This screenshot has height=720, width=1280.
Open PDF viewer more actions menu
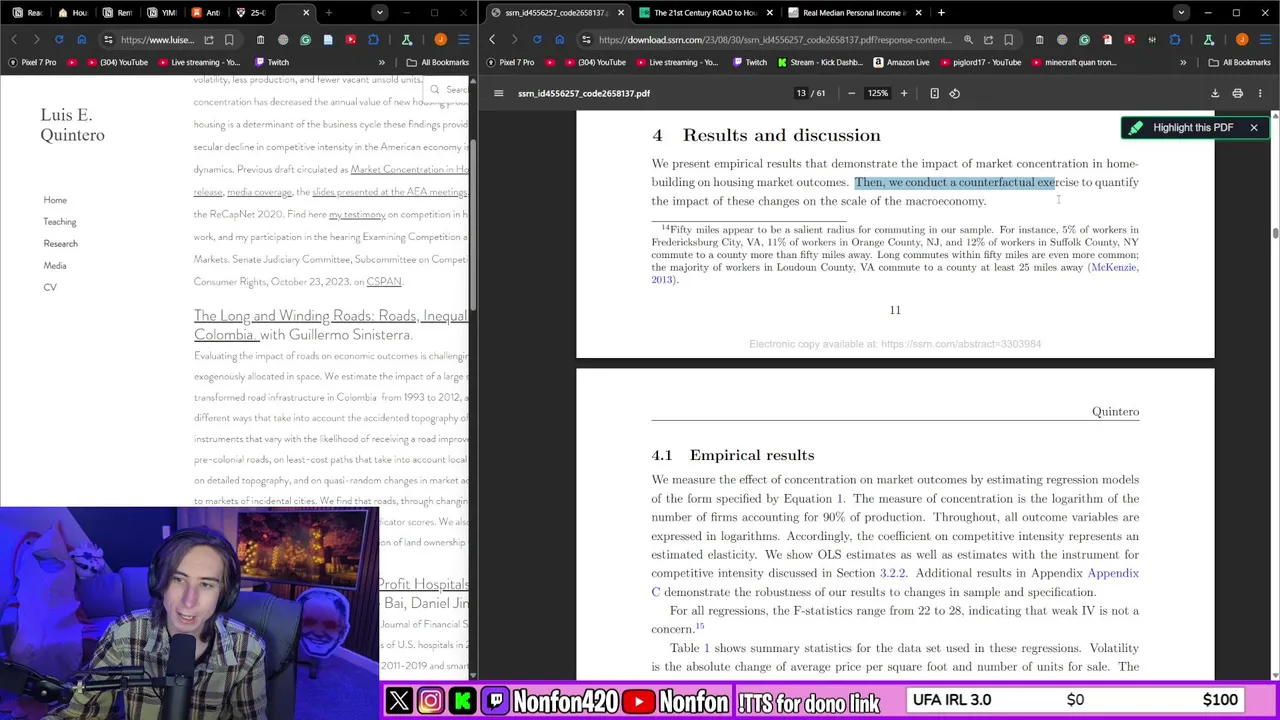[x=1260, y=93]
